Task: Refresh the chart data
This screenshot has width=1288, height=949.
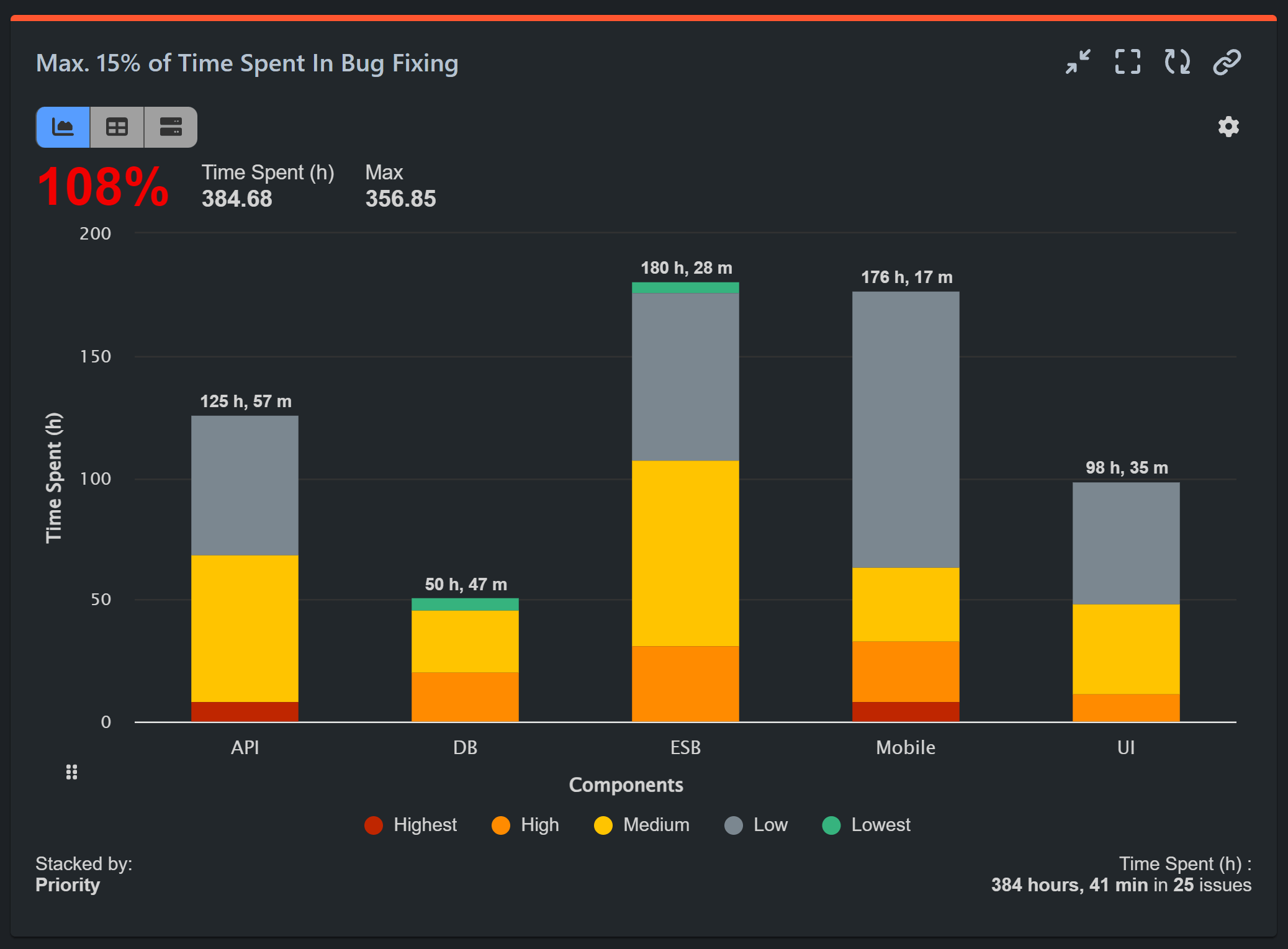Action: pyautogui.click(x=1176, y=62)
